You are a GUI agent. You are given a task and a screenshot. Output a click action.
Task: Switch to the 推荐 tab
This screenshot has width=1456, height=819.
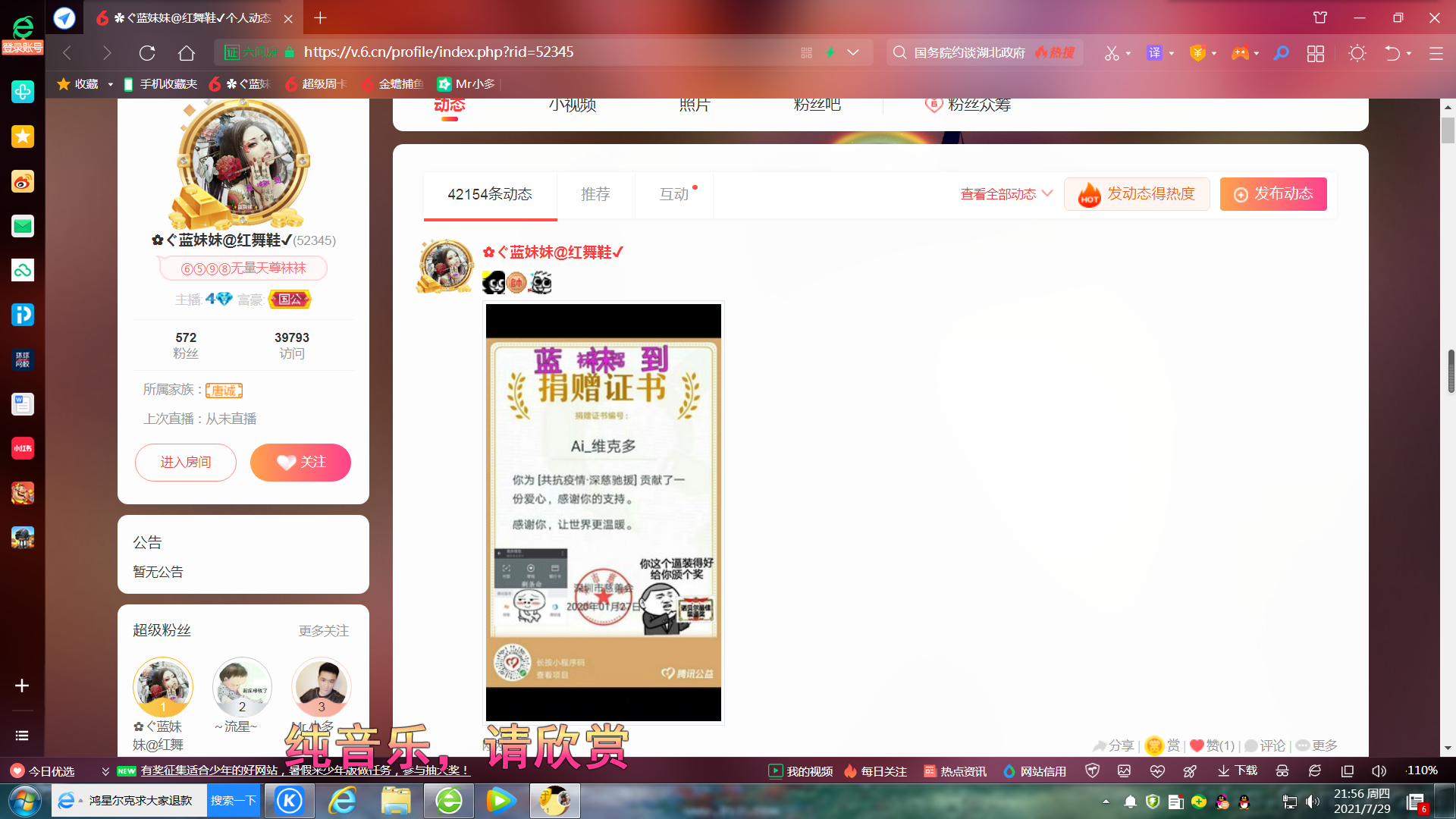tap(595, 195)
